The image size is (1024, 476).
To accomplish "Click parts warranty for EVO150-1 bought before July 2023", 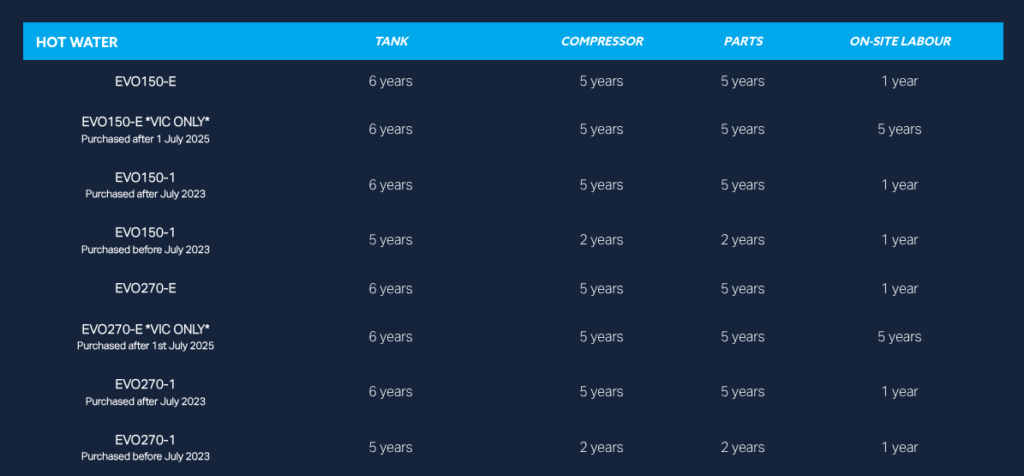I will pyautogui.click(x=742, y=240).
